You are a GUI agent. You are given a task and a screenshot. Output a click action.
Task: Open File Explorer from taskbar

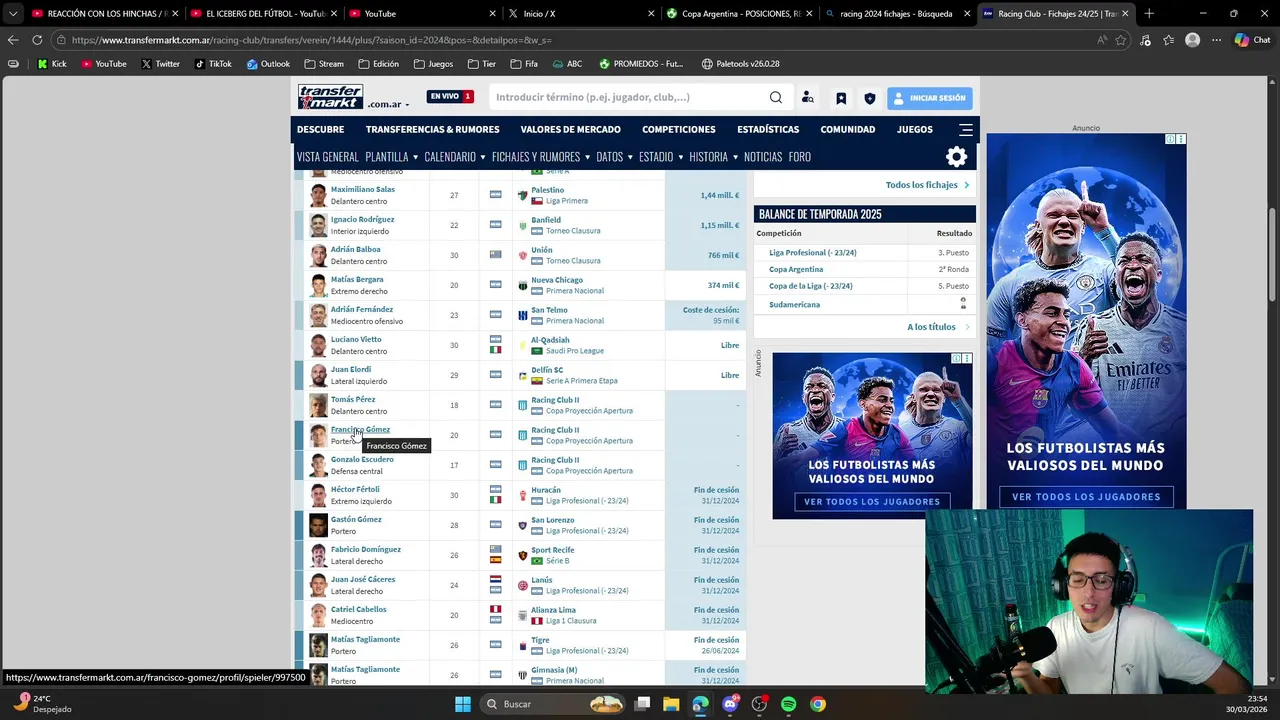pos(671,704)
